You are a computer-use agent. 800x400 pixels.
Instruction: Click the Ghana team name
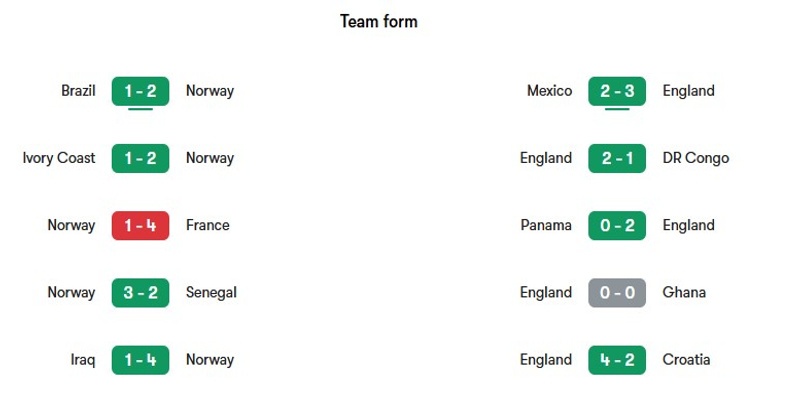(684, 293)
